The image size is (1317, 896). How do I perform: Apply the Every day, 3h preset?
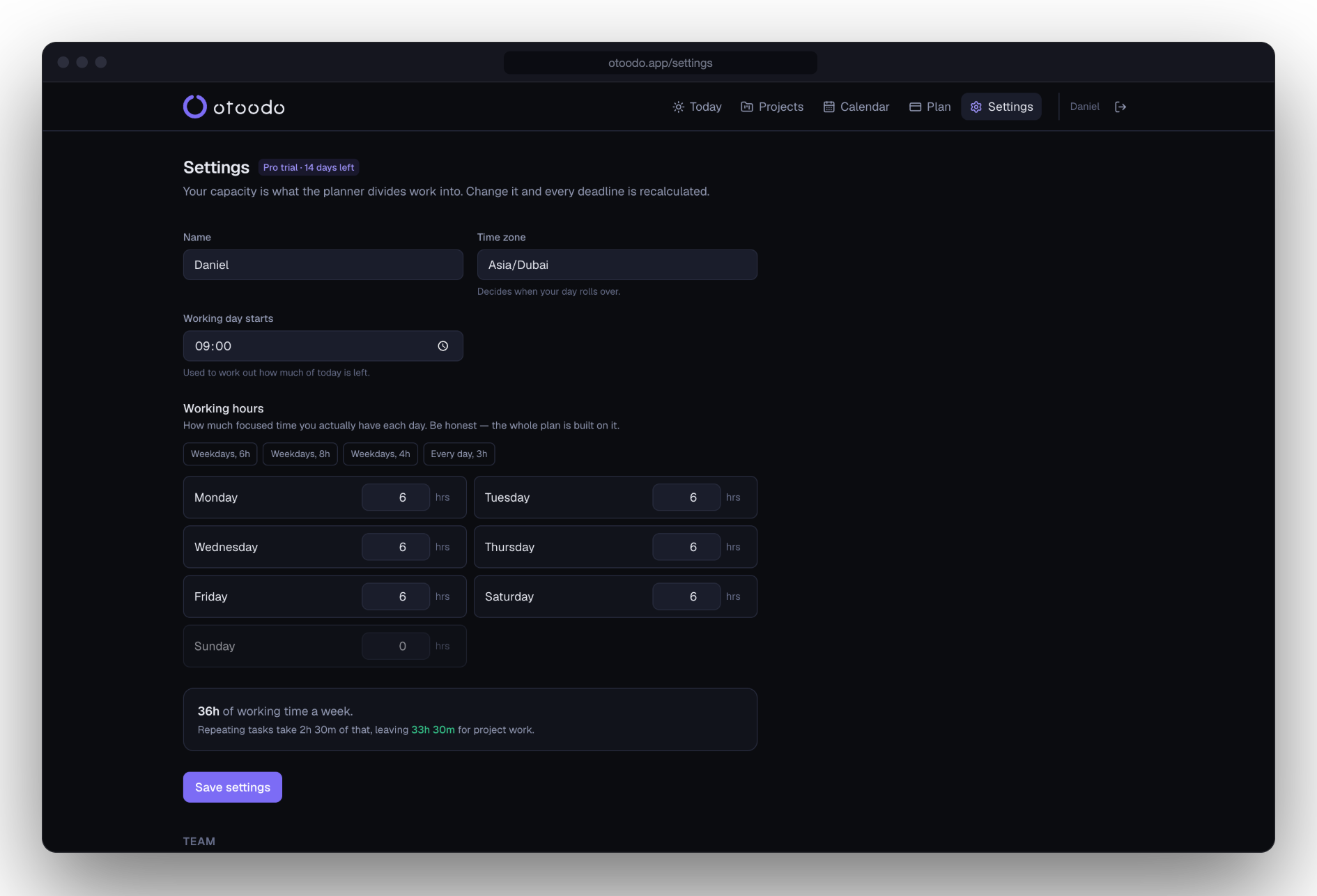459,454
